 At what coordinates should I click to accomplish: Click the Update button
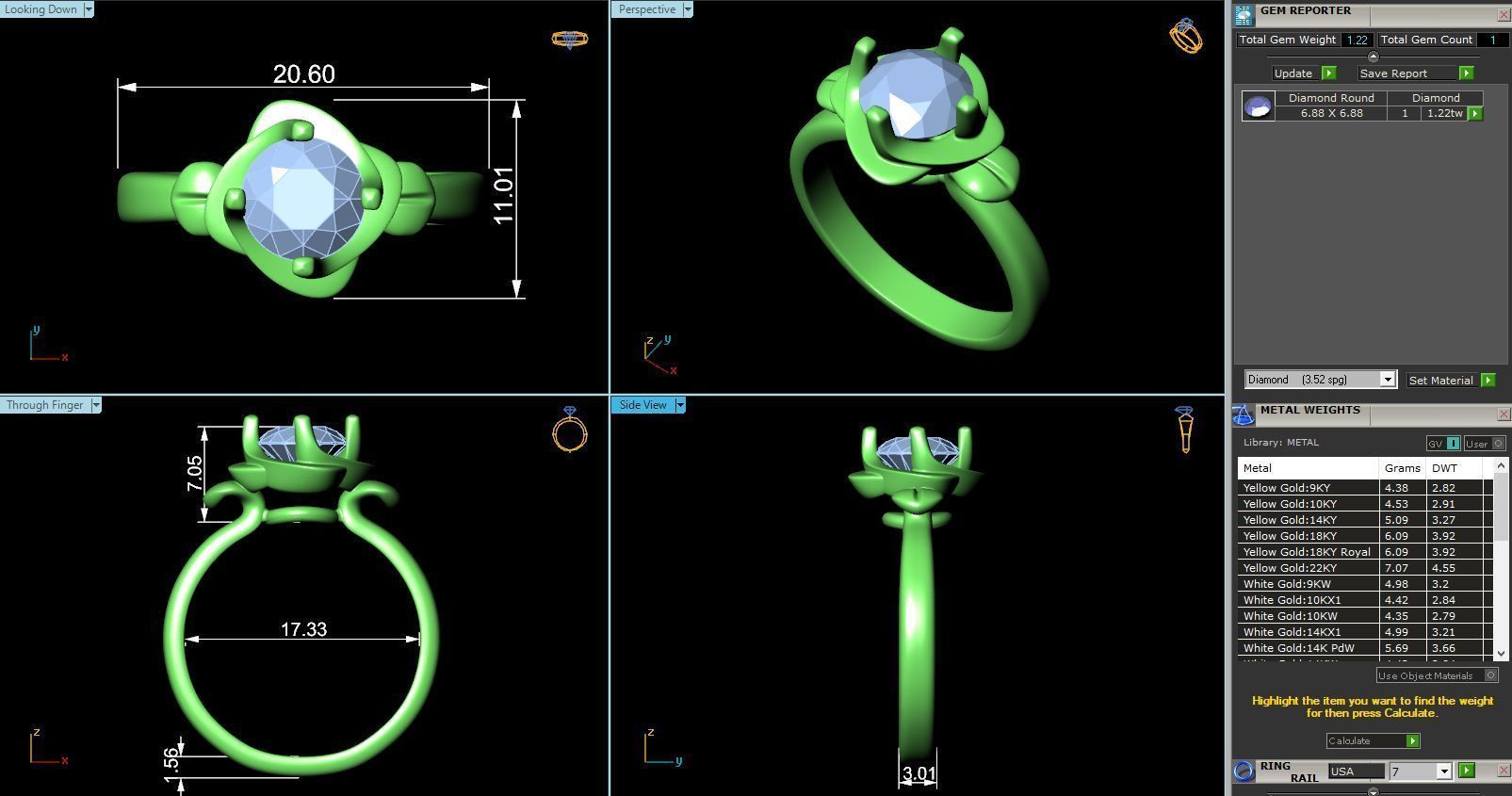1293,73
